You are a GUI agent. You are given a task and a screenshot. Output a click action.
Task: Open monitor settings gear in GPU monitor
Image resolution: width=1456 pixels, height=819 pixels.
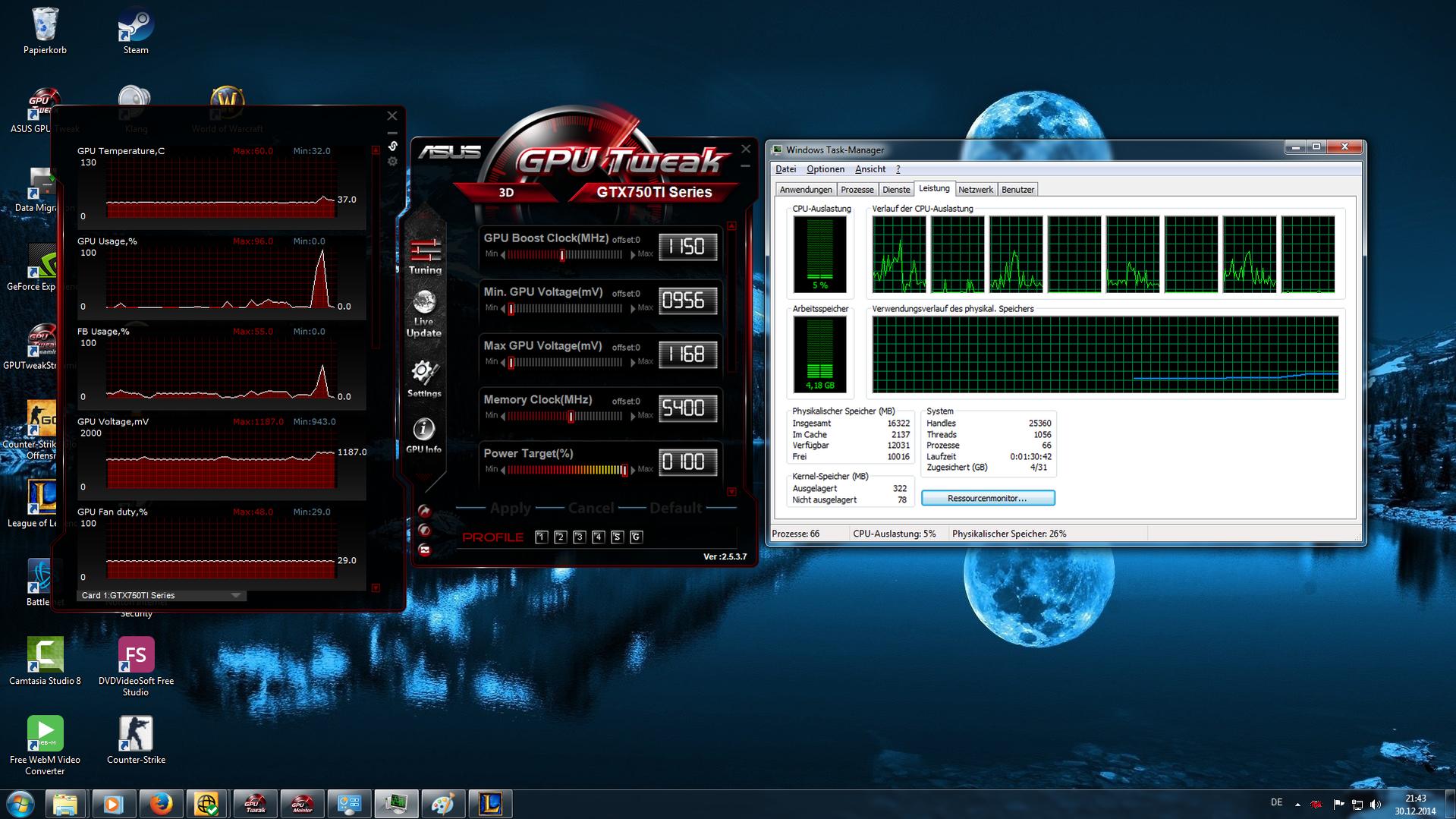[x=392, y=161]
